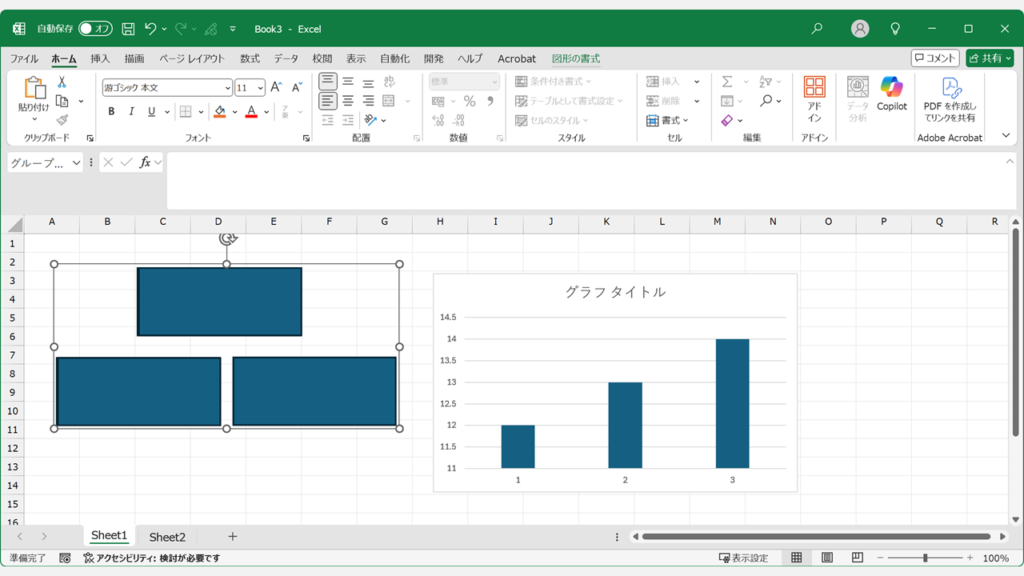Toggle italic formatting
Screen dimensions: 1024x576
[131, 112]
